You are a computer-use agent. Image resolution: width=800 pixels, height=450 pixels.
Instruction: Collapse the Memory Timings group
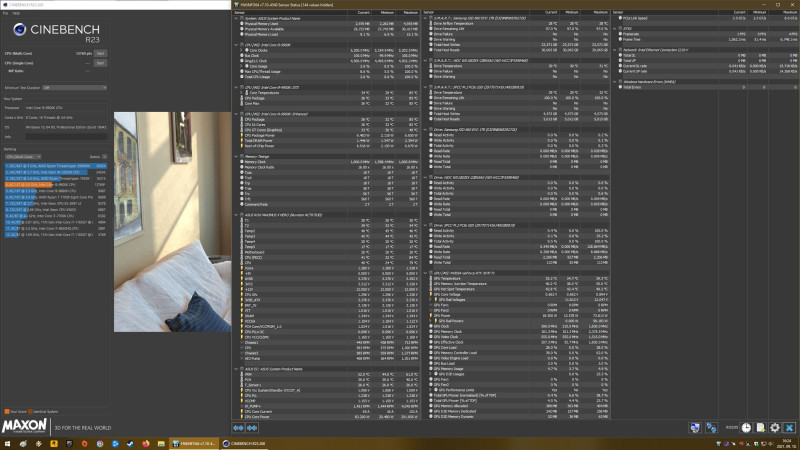point(236,157)
